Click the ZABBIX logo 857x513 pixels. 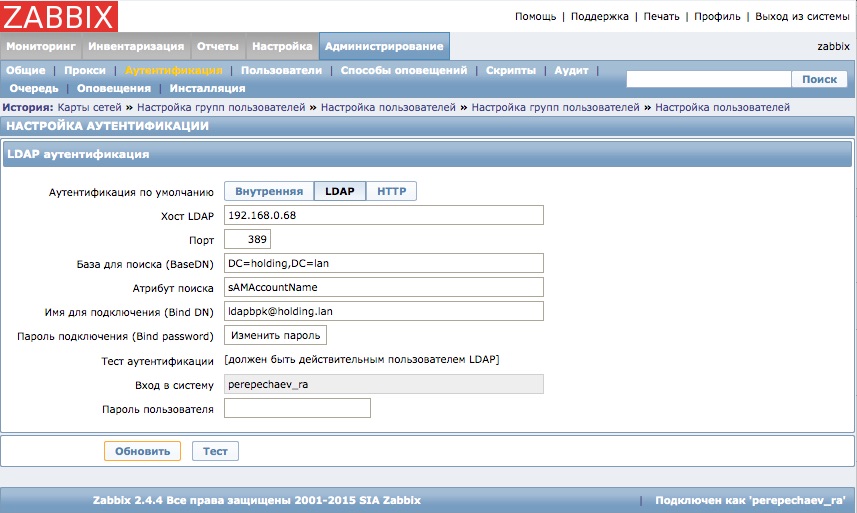(x=60, y=16)
